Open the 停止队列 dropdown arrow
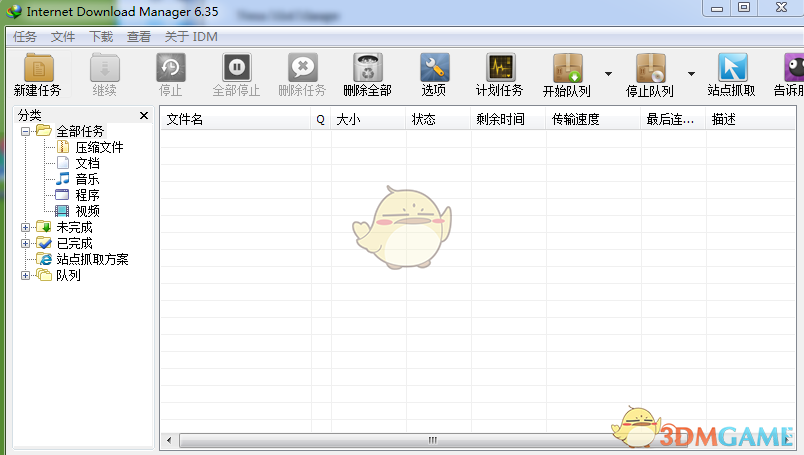The width and height of the screenshot is (804, 455). click(692, 74)
